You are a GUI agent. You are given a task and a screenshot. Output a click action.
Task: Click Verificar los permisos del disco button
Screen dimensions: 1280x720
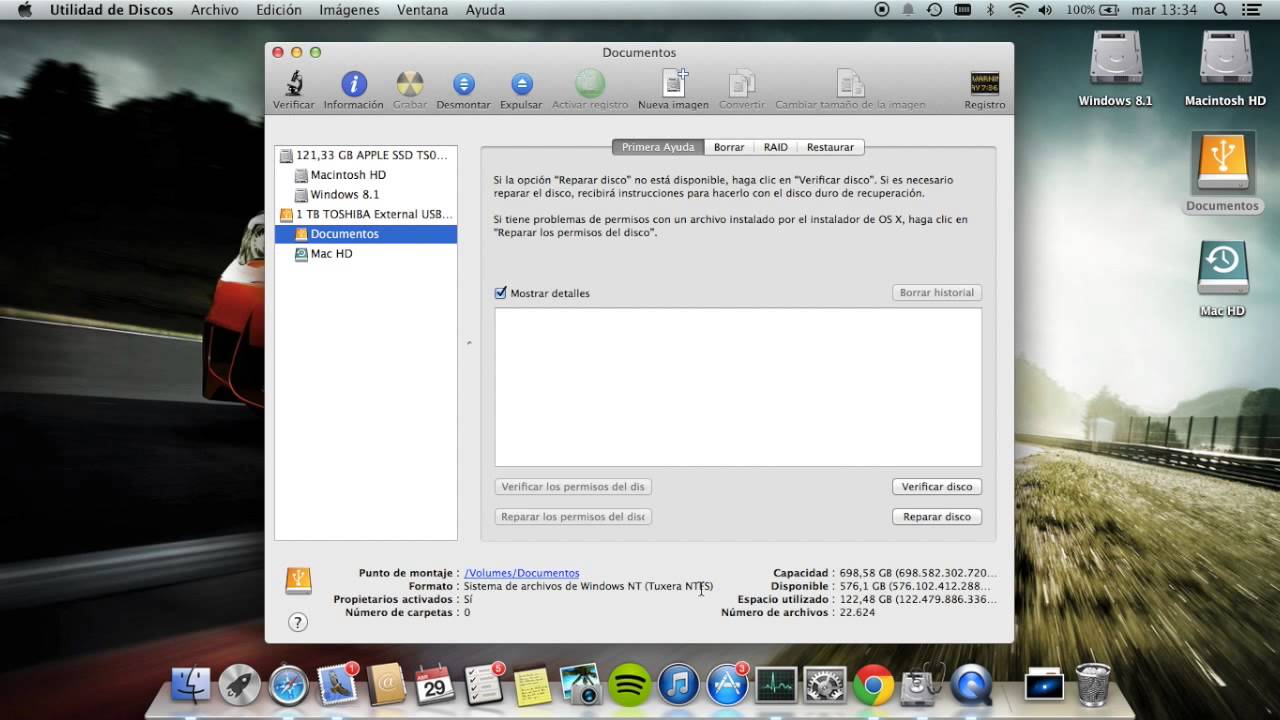pyautogui.click(x=573, y=487)
